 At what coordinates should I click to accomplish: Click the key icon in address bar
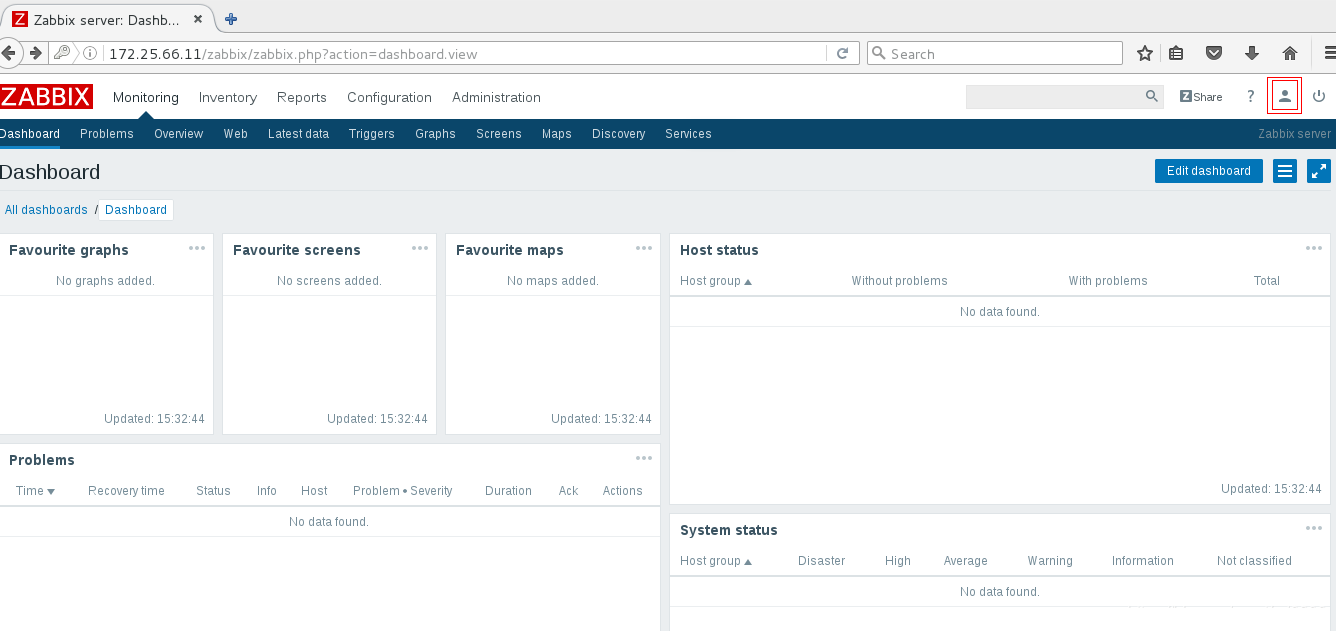(x=63, y=53)
